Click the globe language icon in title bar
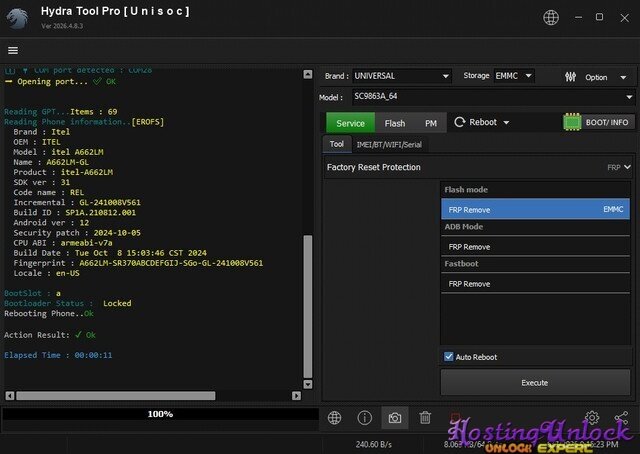Image resolution: width=640 pixels, height=454 pixels. 551,18
